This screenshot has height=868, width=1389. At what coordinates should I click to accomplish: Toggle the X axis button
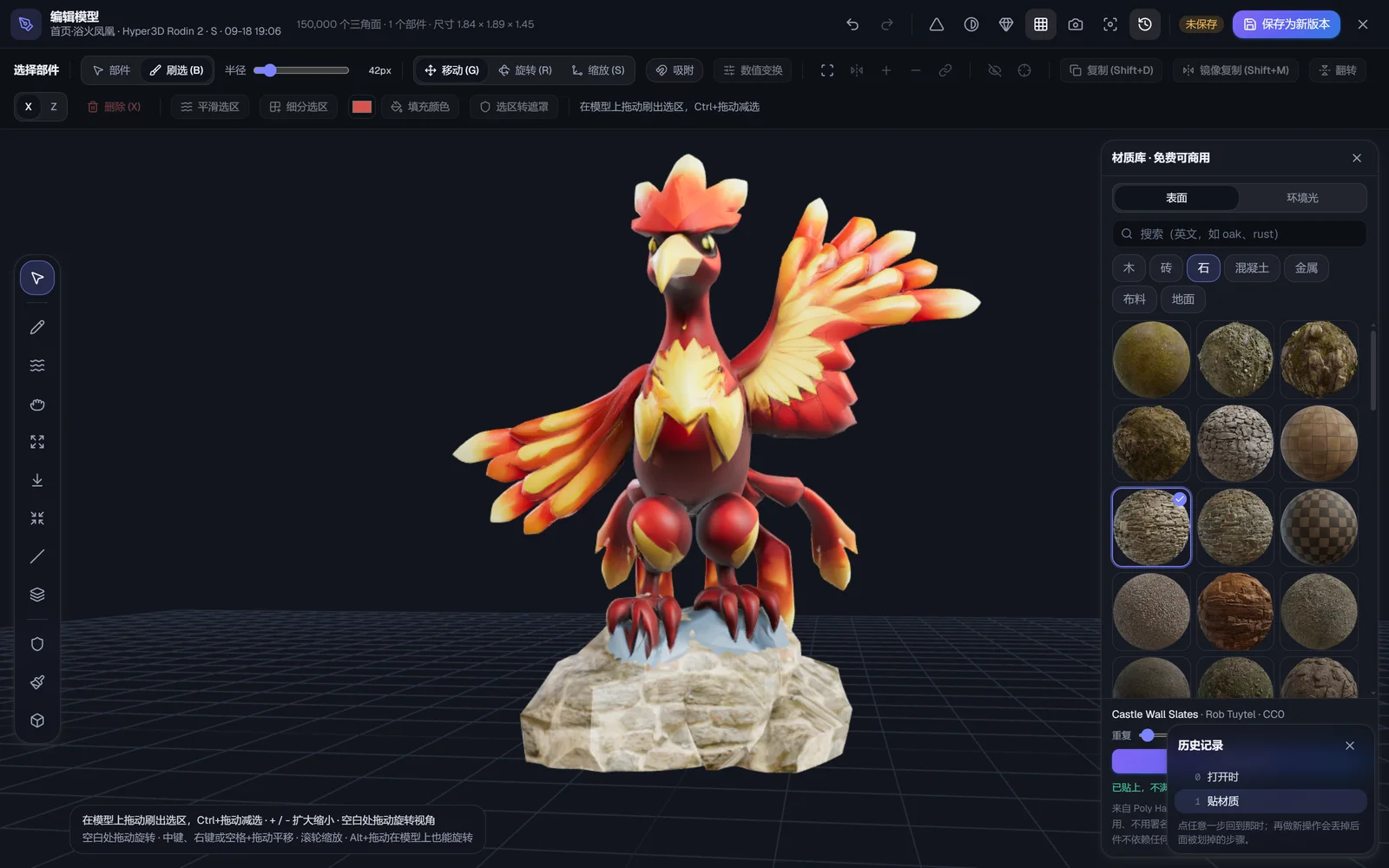coord(29,107)
